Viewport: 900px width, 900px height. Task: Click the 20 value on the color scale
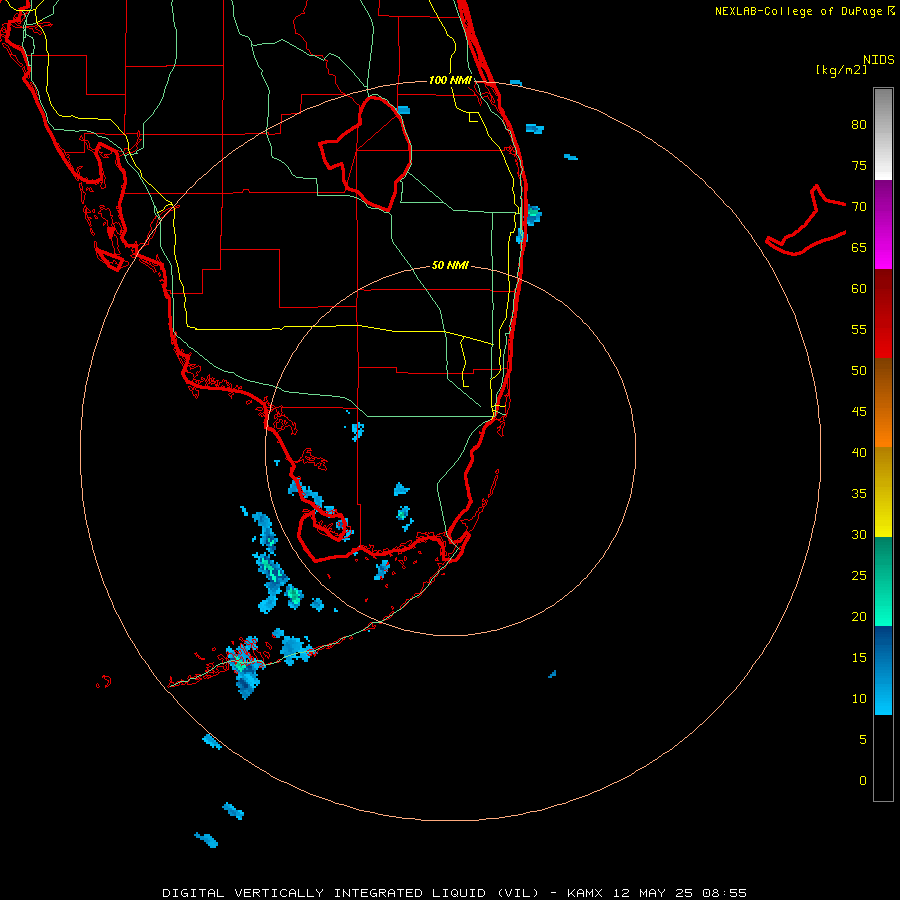point(859,616)
